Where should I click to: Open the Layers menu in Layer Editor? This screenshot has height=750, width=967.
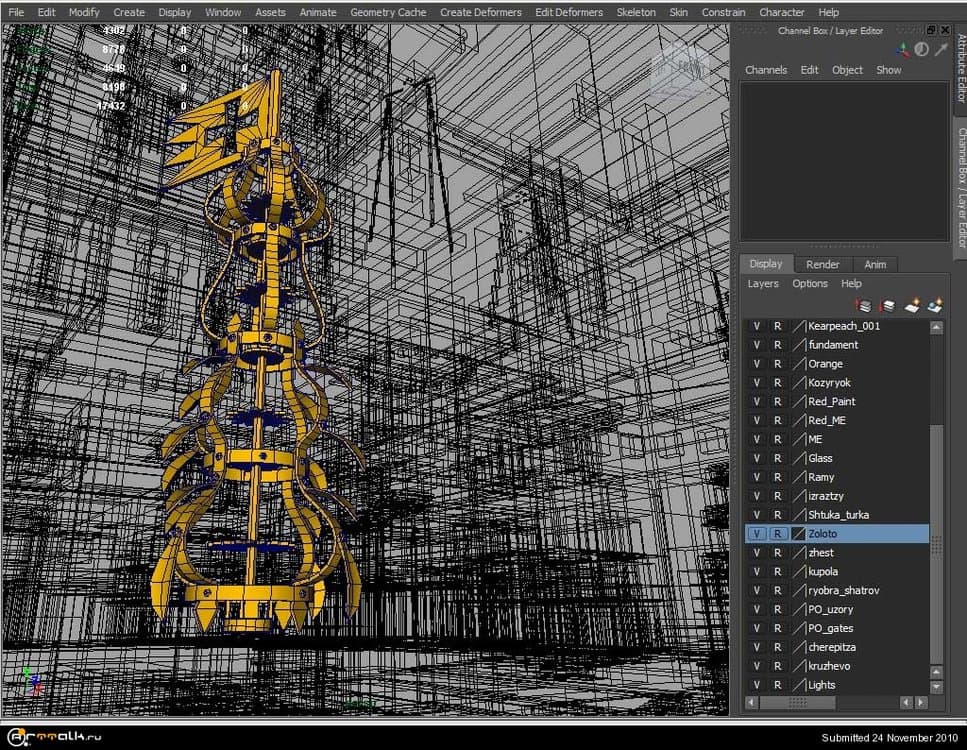pyautogui.click(x=763, y=284)
